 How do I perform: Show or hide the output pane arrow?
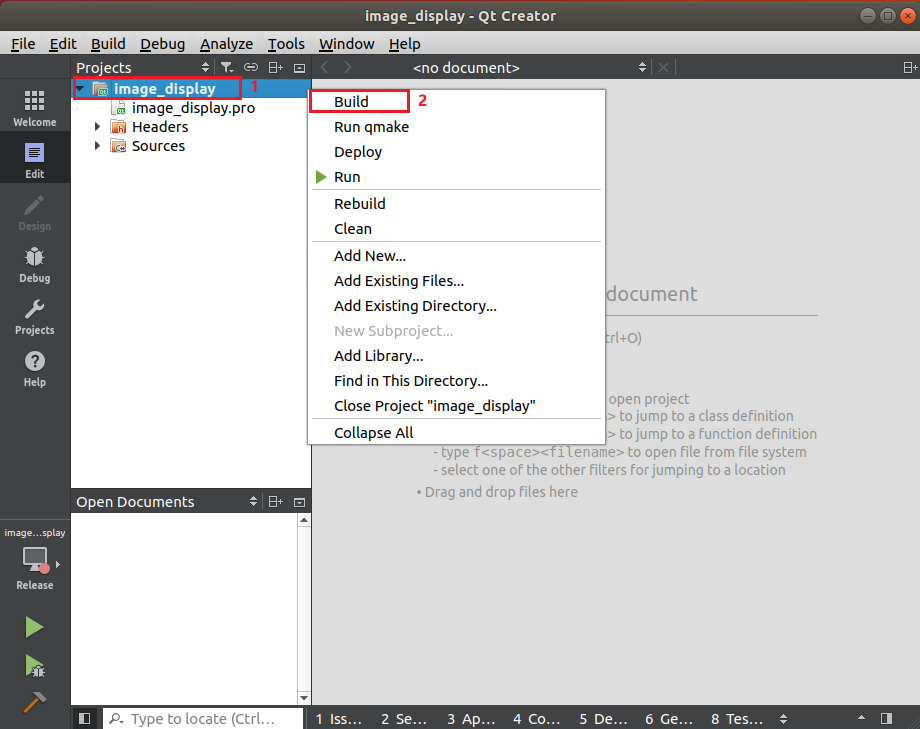tap(861, 718)
